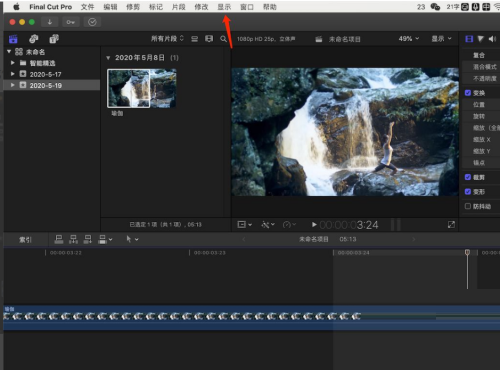
Task: Click the browser search magnifier icon
Action: pos(223,39)
